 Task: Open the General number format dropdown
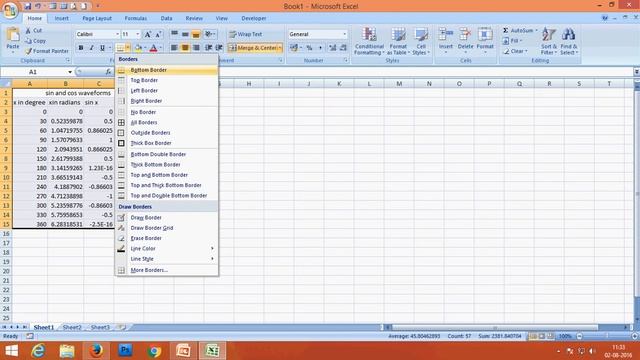[345, 34]
